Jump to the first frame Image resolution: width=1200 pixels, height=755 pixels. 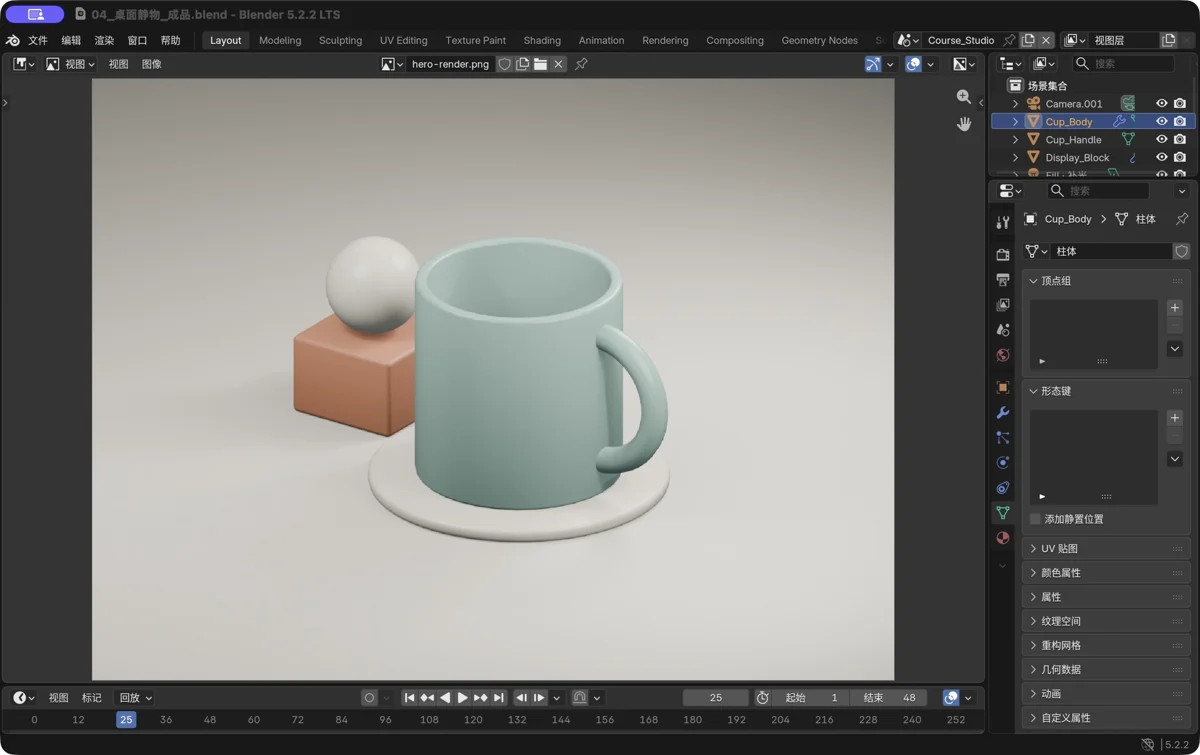(x=409, y=698)
